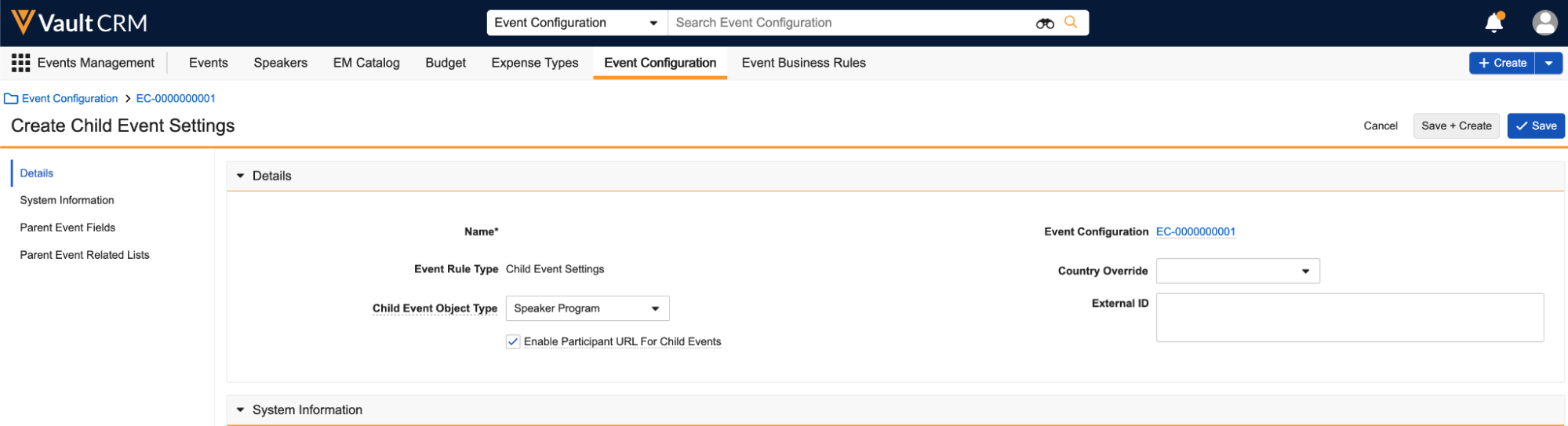
Task: Open the EC-0000000001 Event Configuration link
Action: tap(1195, 232)
